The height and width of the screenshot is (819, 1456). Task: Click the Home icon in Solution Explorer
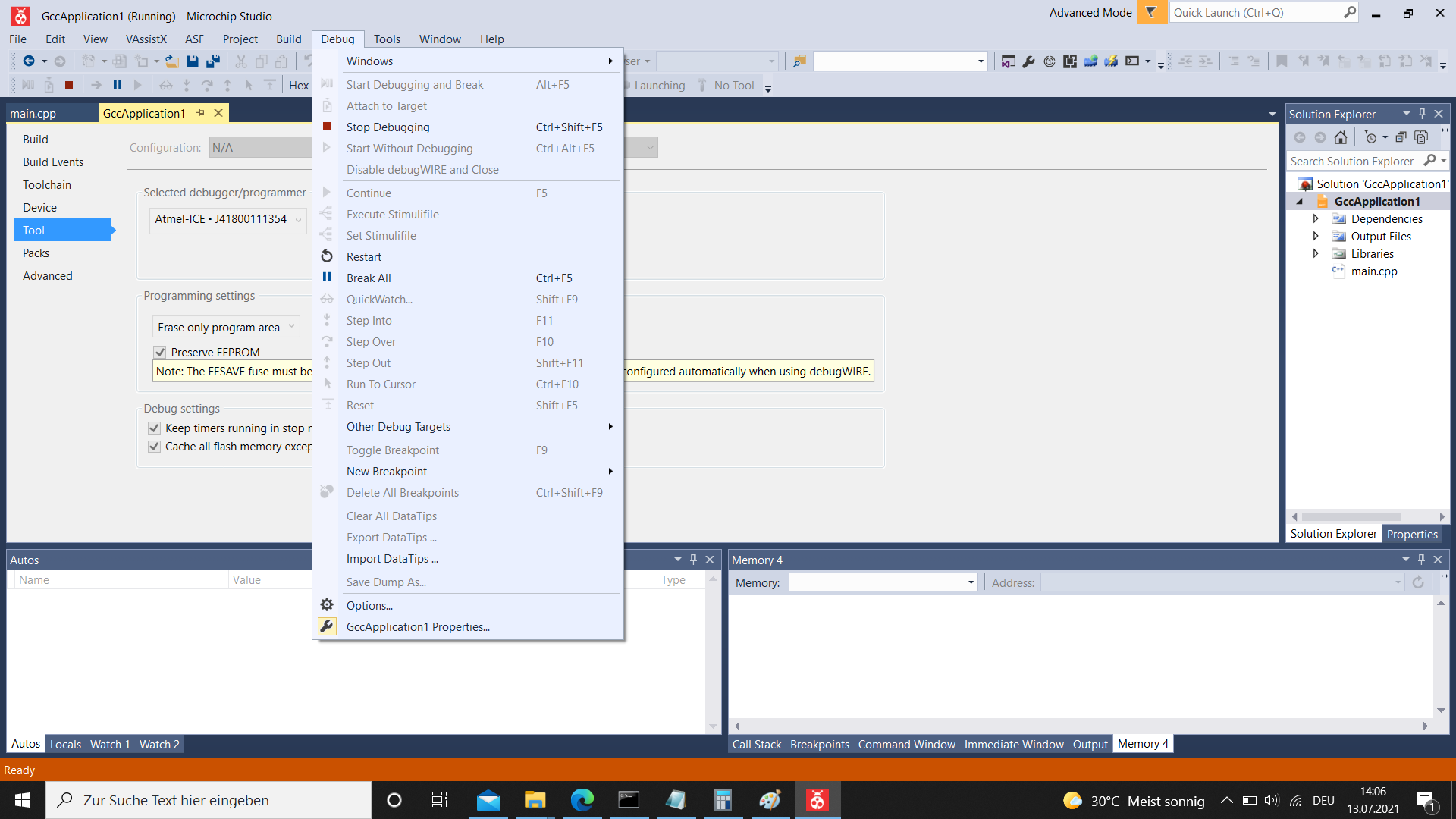coord(1341,137)
